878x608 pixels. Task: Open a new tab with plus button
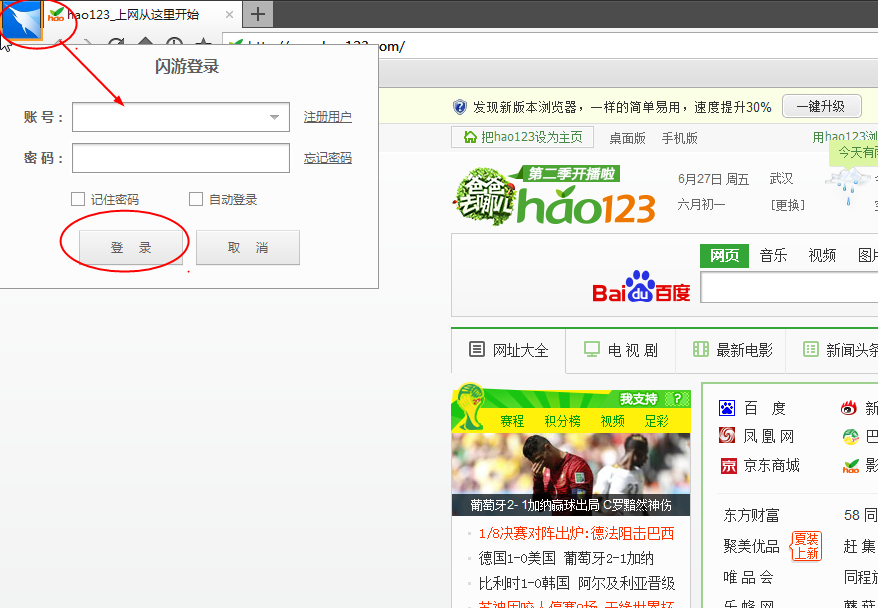tap(258, 14)
